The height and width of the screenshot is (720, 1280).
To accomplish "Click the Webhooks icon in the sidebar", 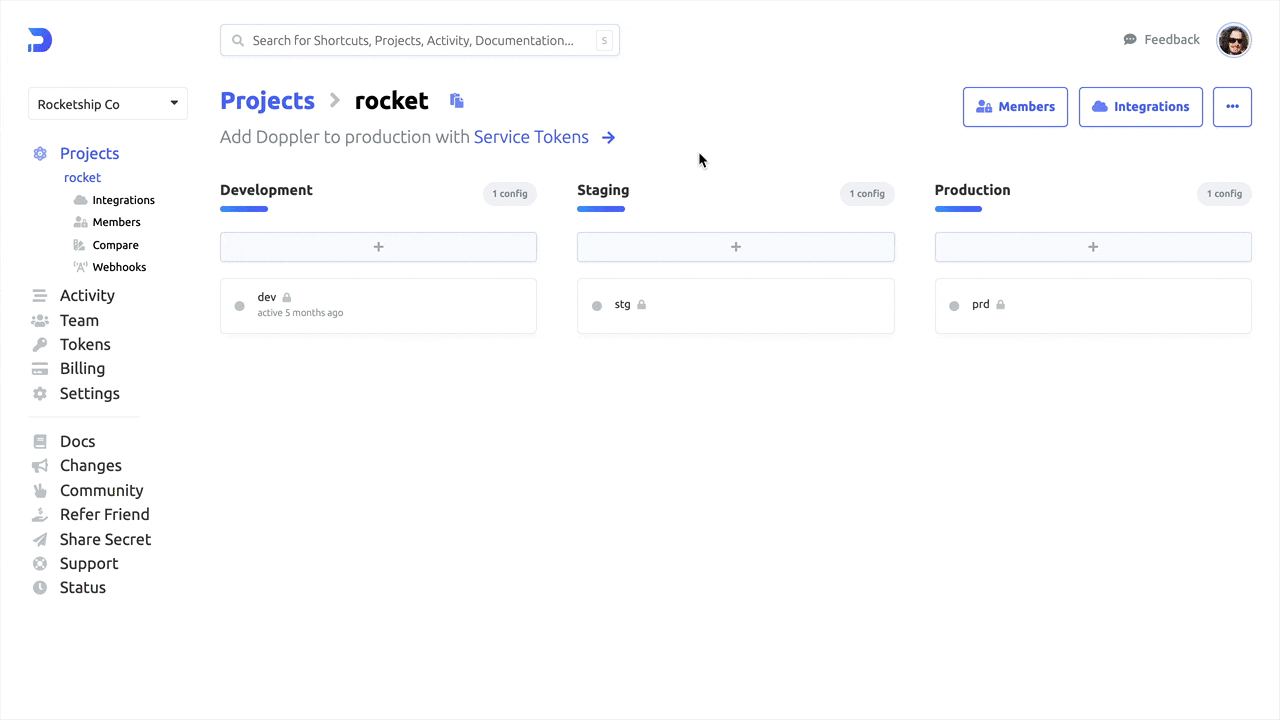I will (81, 267).
